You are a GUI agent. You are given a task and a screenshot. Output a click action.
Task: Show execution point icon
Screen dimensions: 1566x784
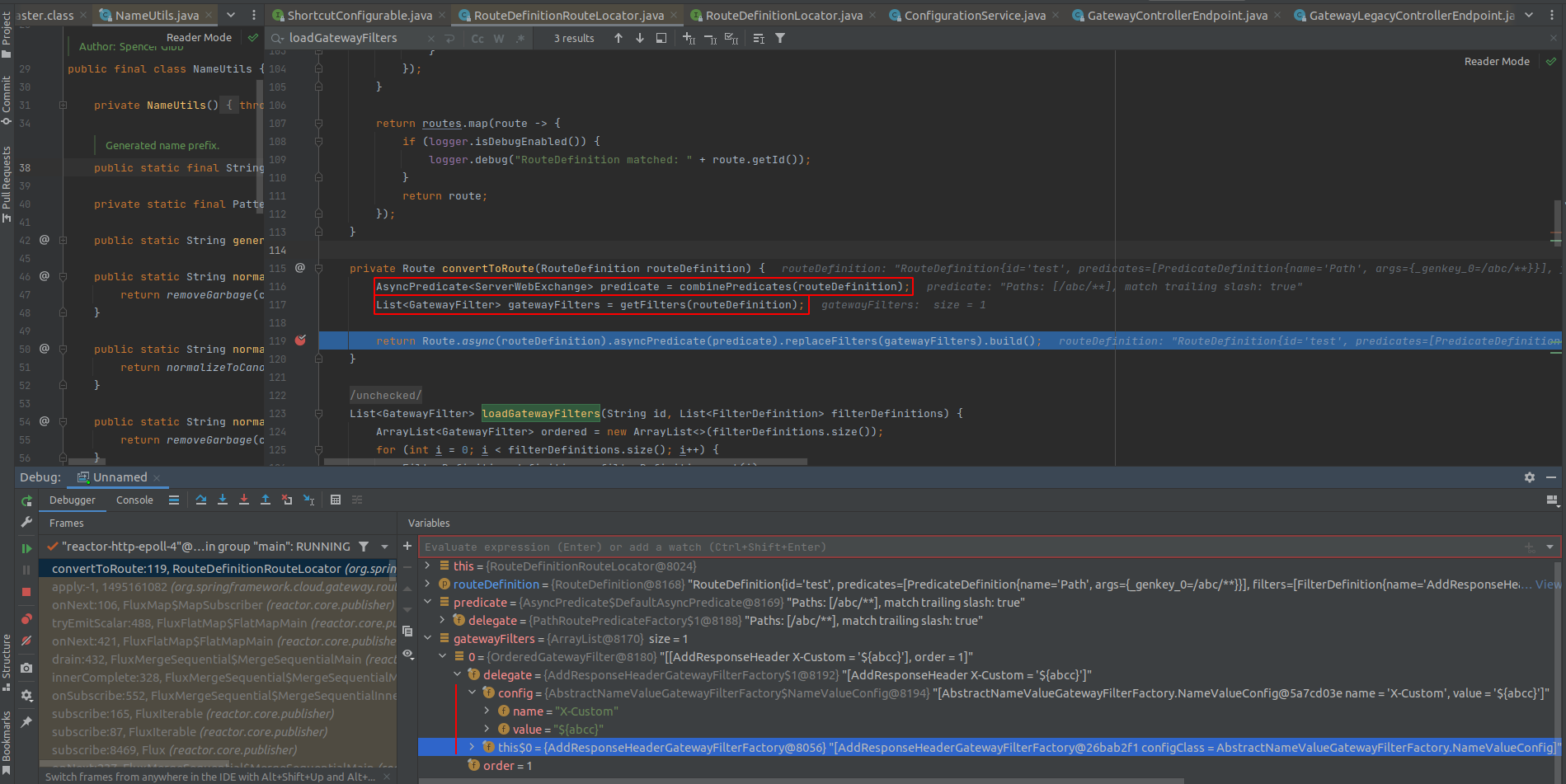[174, 500]
